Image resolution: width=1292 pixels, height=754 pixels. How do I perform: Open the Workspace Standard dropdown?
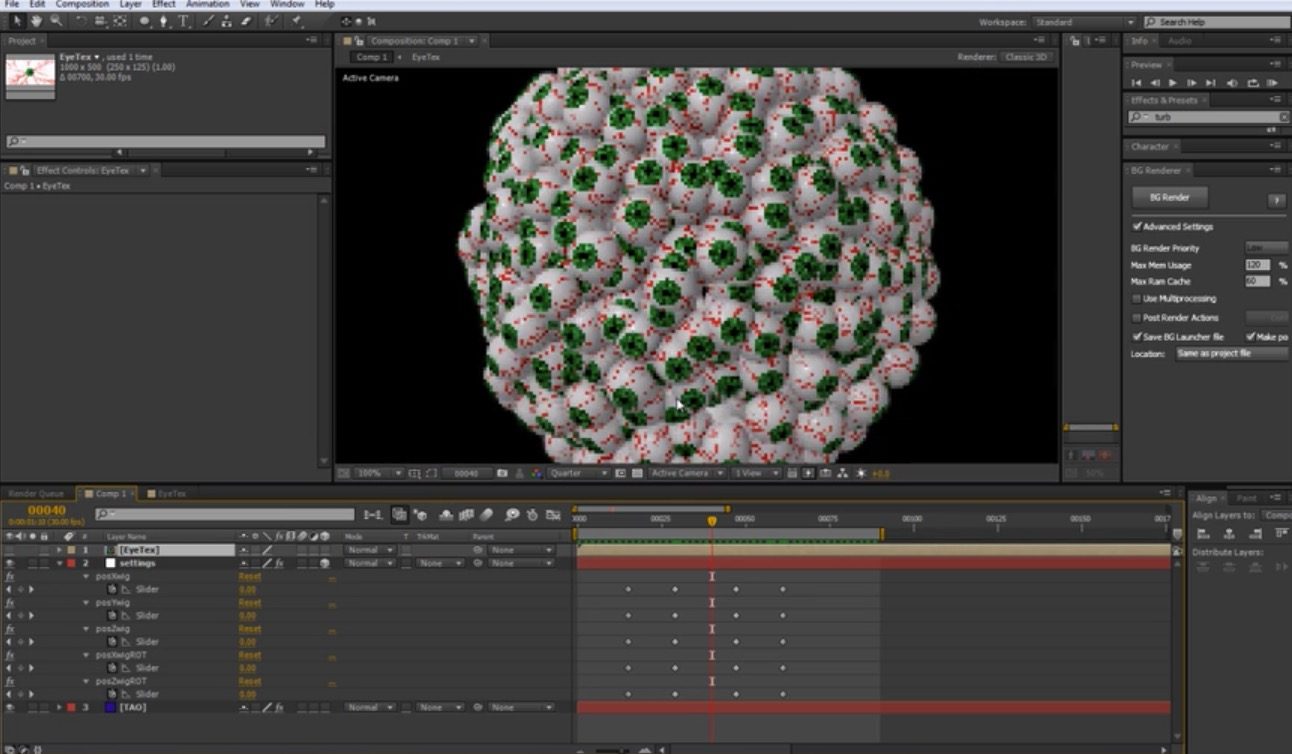tap(1085, 22)
